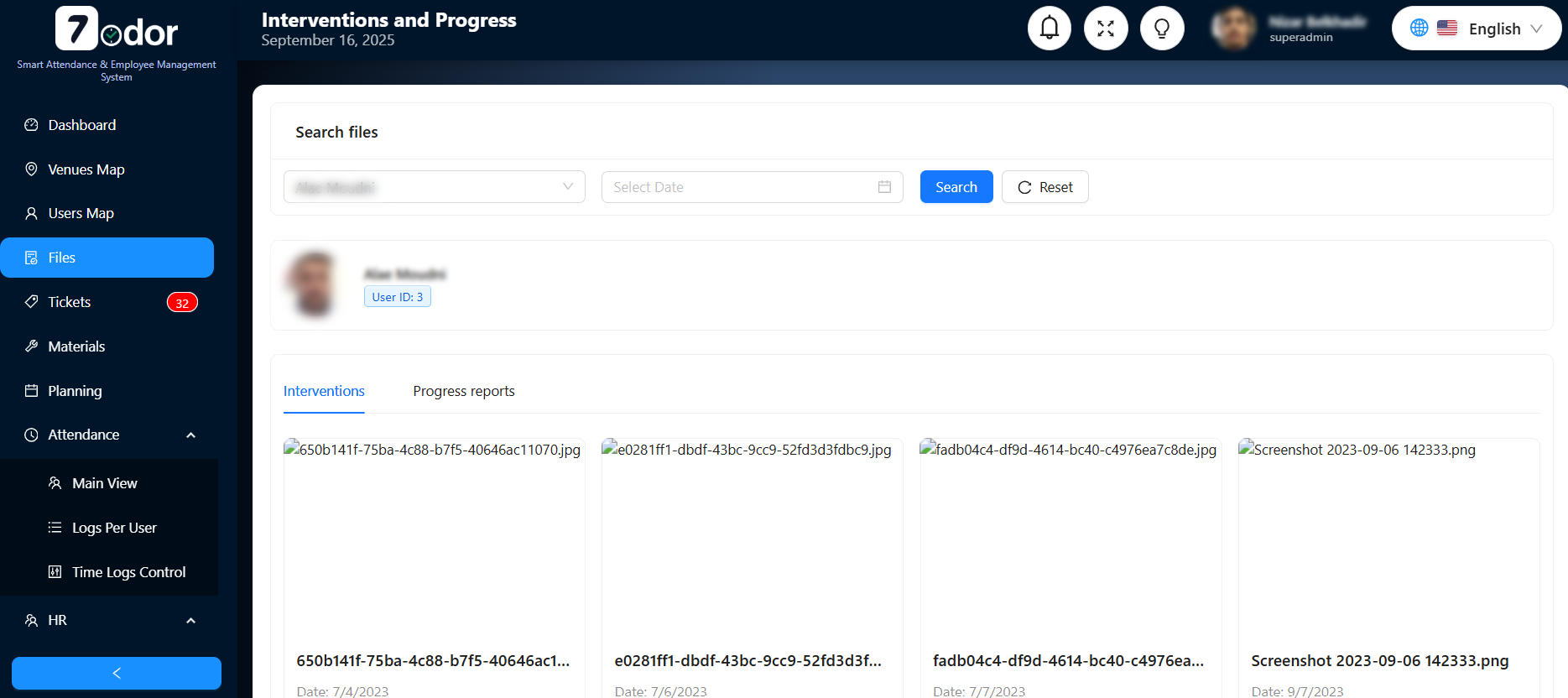Select the Interventions tab
1568x698 pixels.
coord(324,392)
